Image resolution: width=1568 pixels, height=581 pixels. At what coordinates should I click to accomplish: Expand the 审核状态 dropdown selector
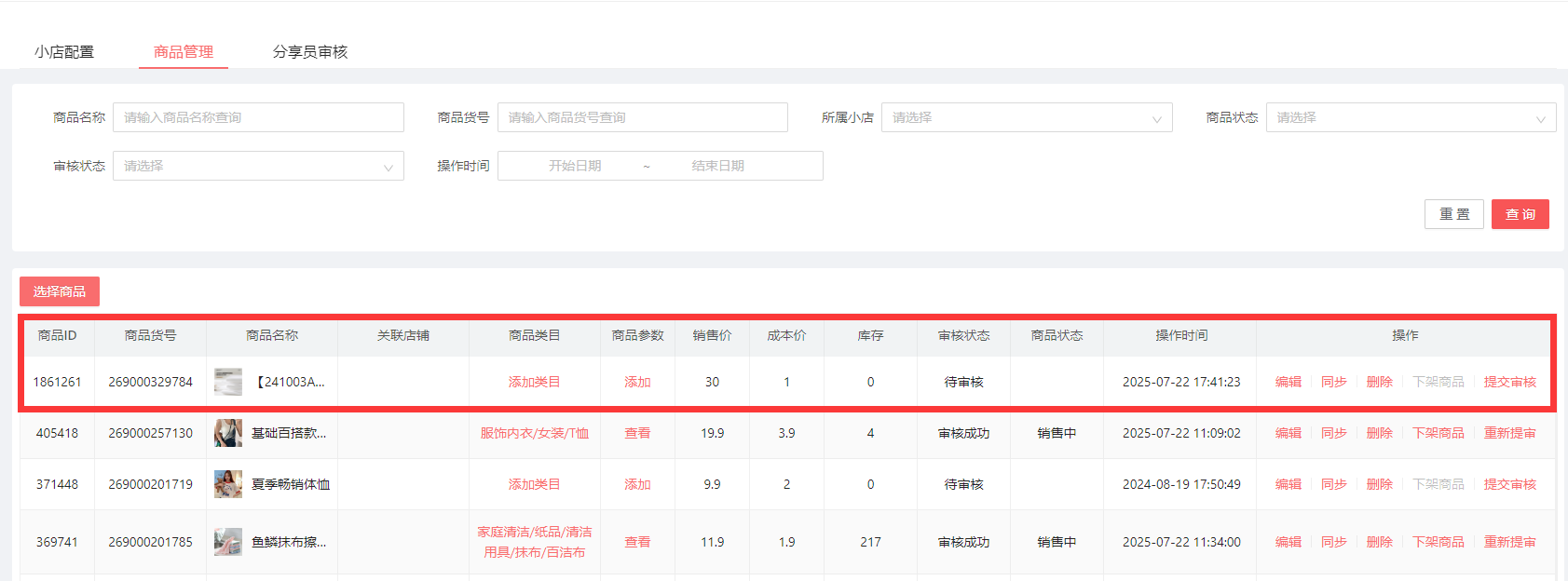click(x=258, y=166)
